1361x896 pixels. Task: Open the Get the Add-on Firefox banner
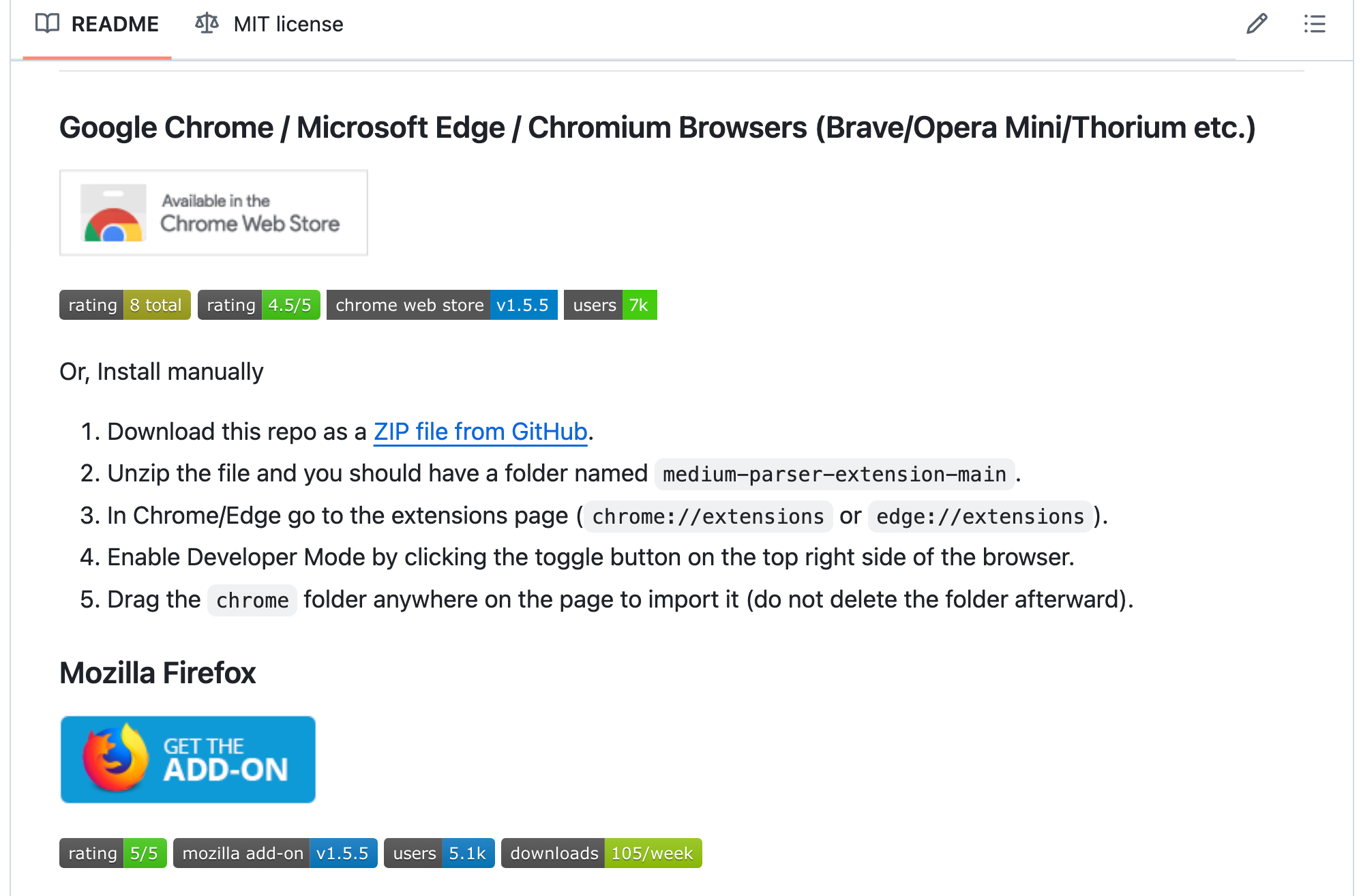coord(188,759)
